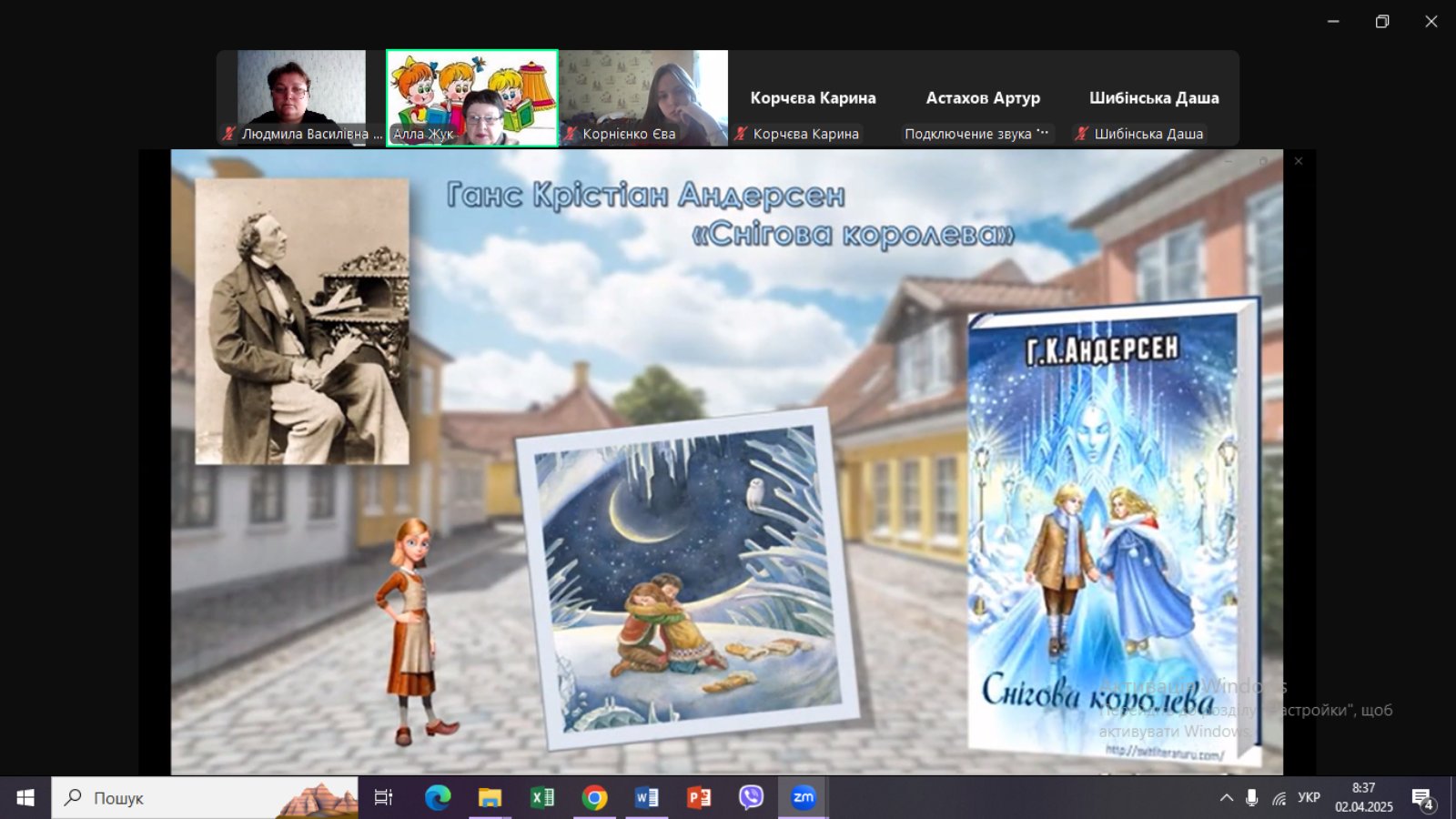Open Viber from the taskbar
Viewport: 1456px width, 819px height.
(751, 798)
